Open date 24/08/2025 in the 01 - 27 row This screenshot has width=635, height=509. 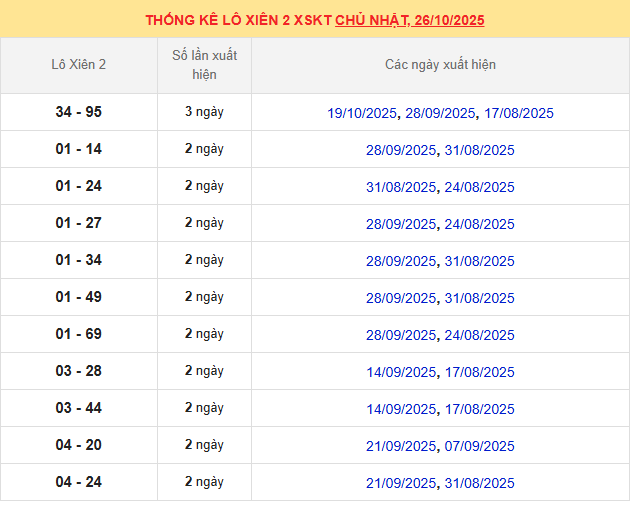pyautogui.click(x=479, y=224)
